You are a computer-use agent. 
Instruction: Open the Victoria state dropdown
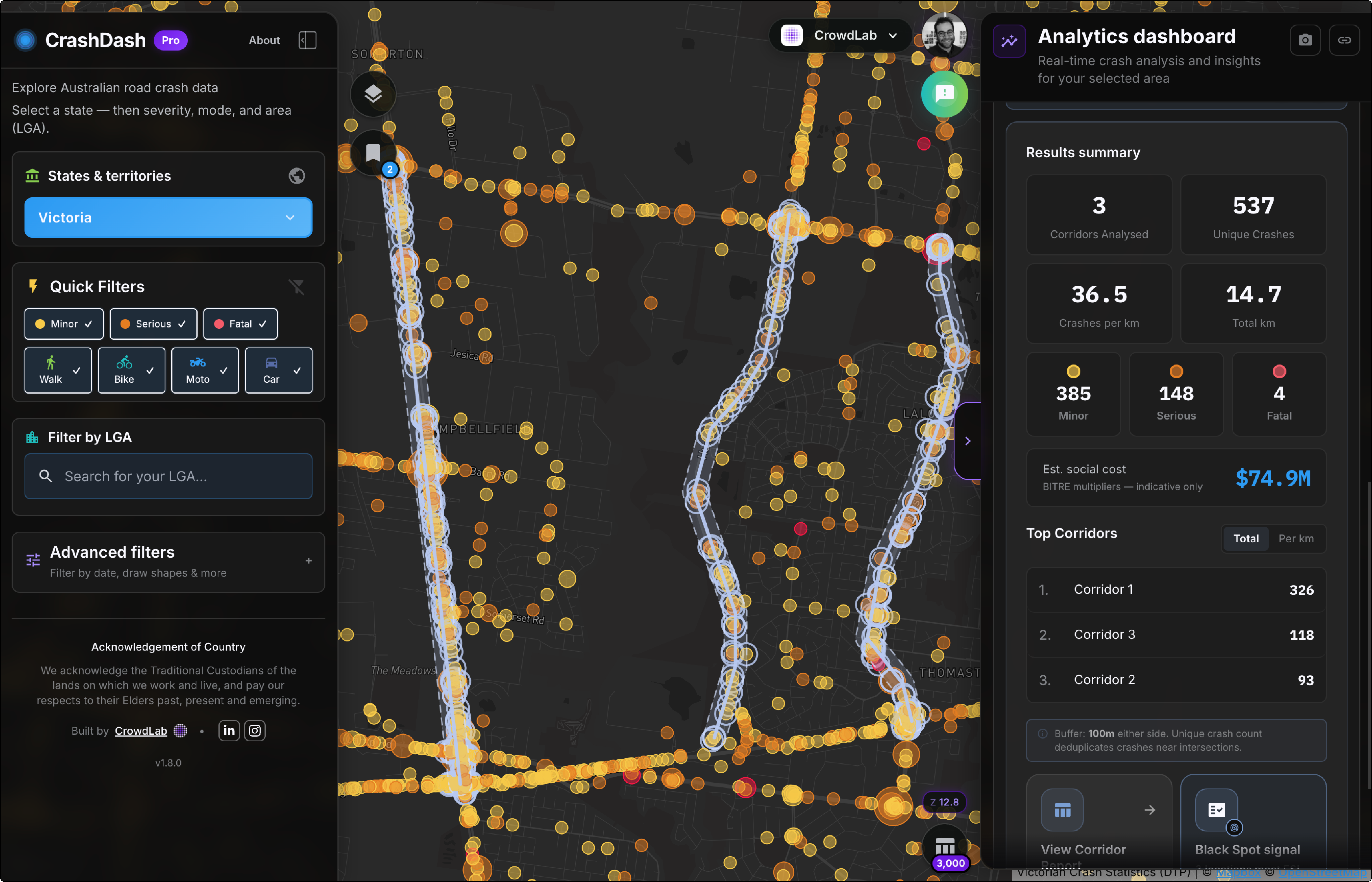(x=168, y=217)
